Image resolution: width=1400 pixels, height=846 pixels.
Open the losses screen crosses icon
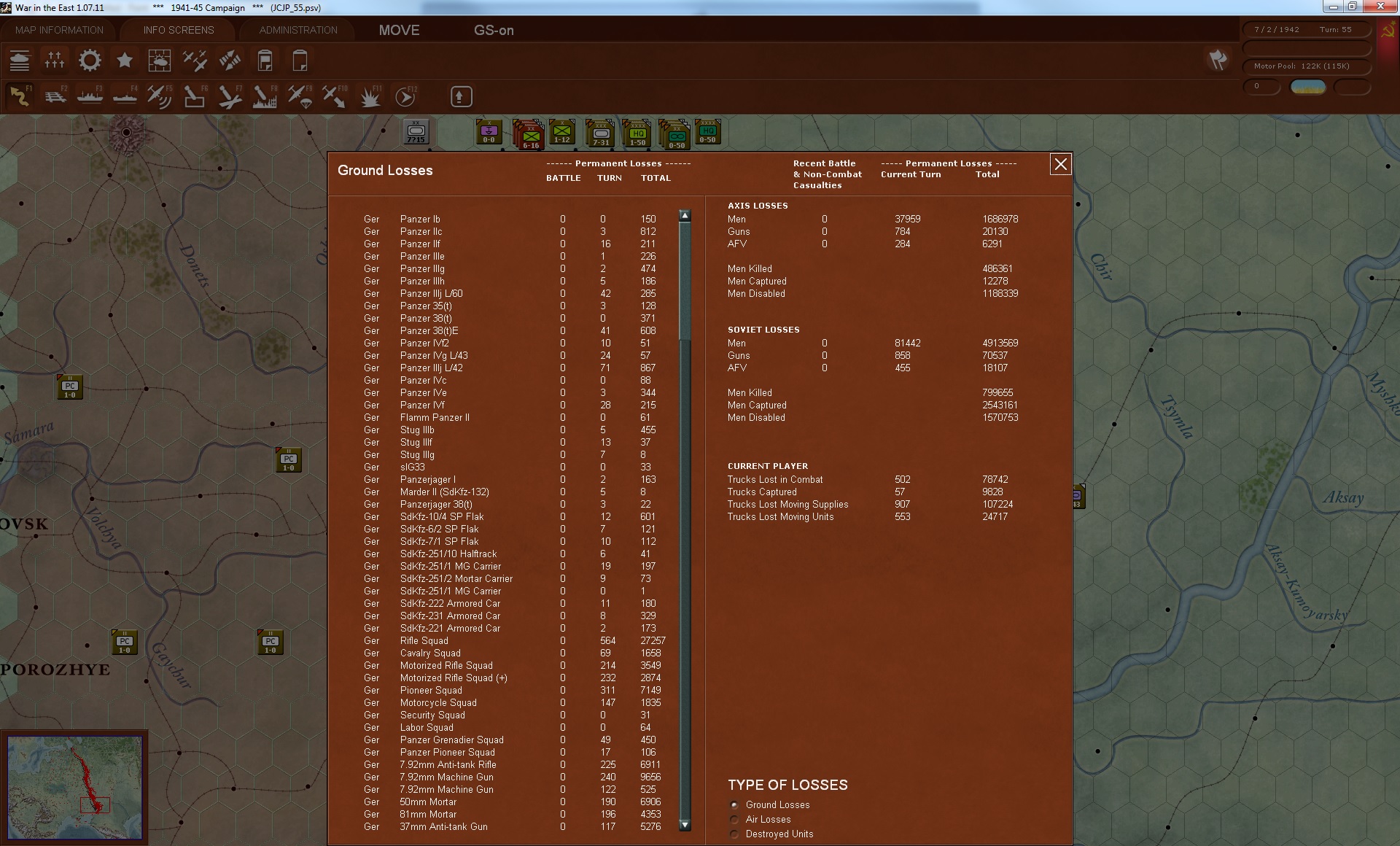(x=55, y=60)
